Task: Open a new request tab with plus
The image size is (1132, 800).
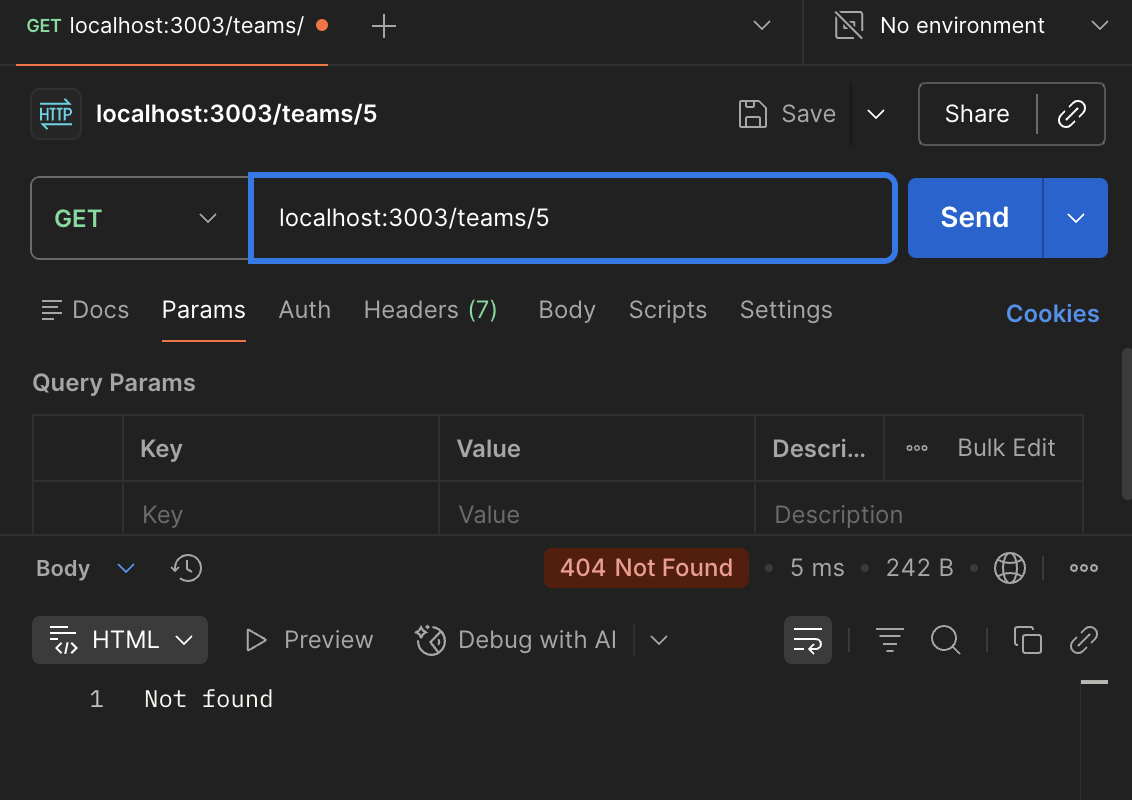Action: pos(384,27)
